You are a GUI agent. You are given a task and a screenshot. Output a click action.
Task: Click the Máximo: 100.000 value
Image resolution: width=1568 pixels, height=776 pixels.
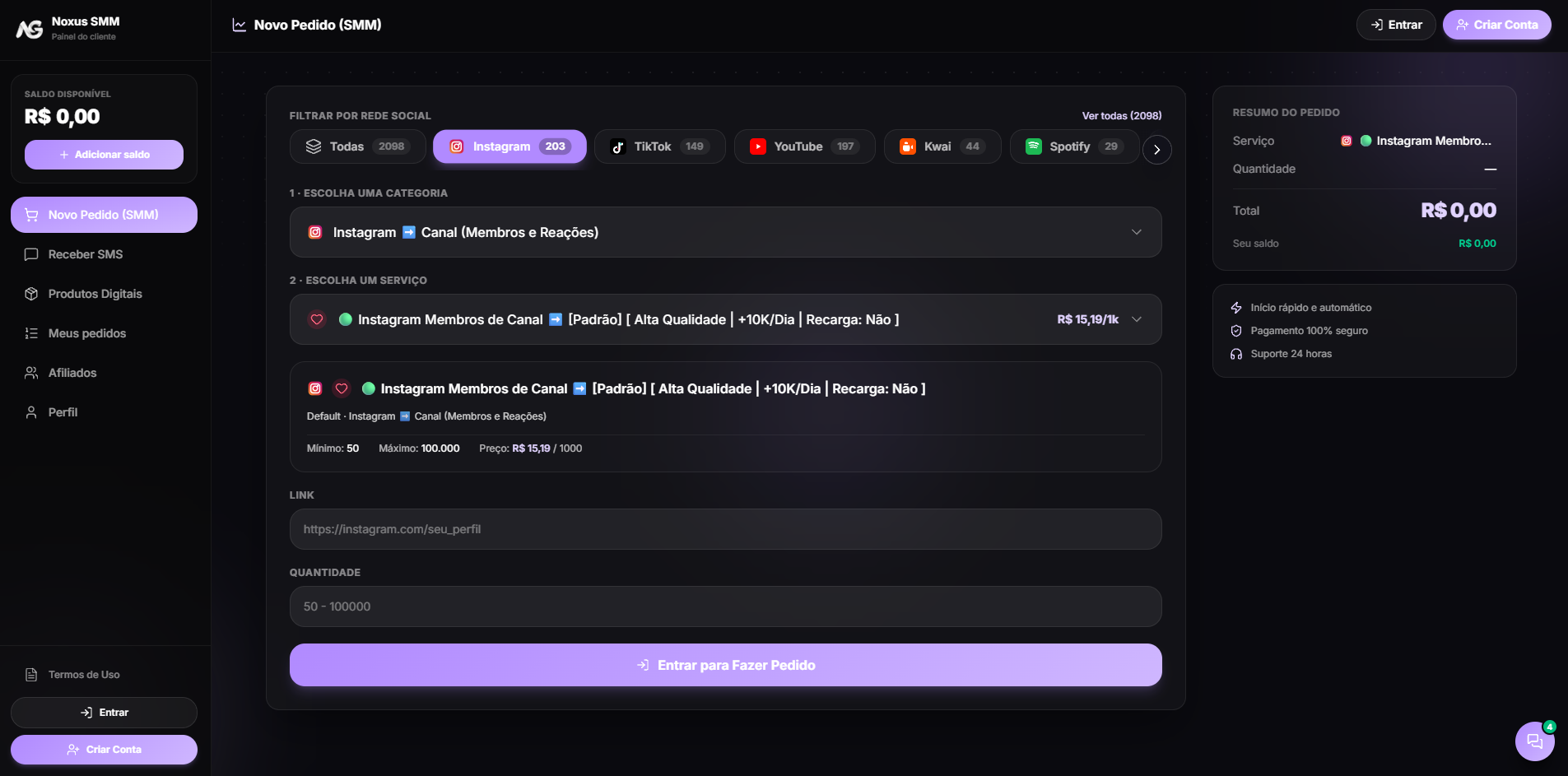pos(440,448)
